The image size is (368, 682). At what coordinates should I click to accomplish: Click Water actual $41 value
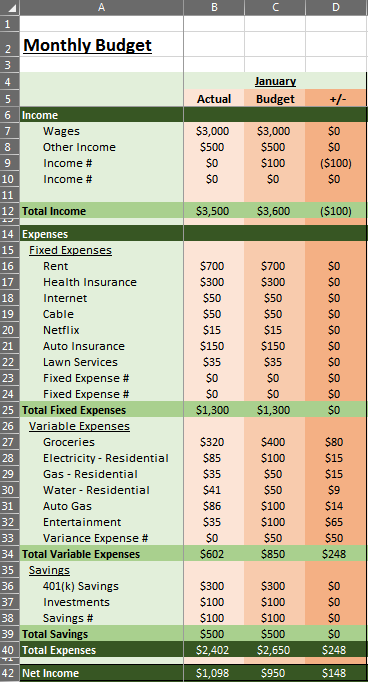212,490
